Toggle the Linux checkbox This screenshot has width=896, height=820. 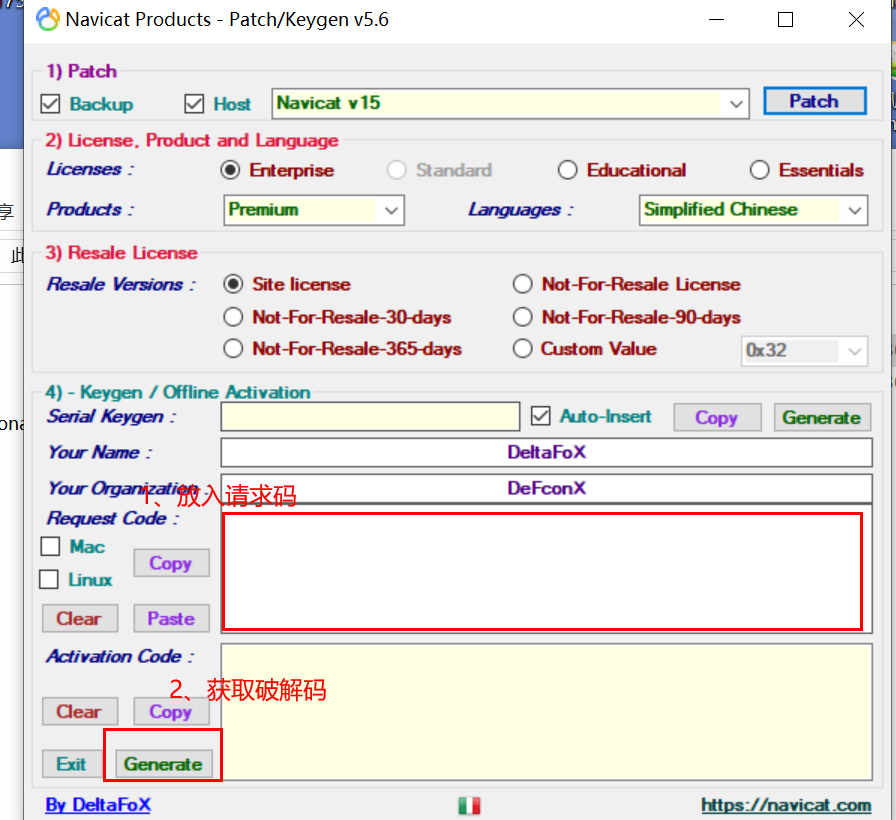click(x=49, y=579)
